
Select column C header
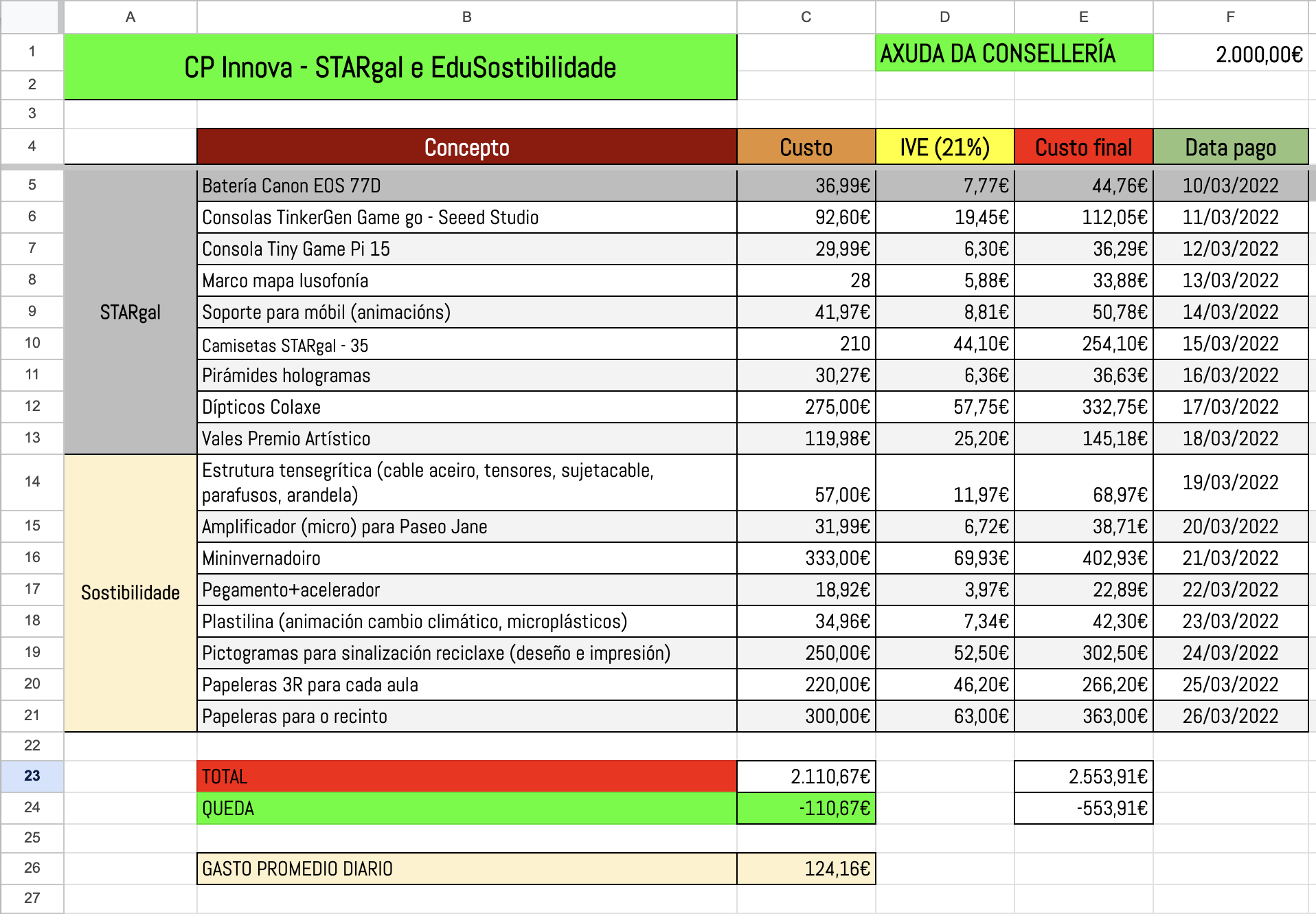[806, 17]
